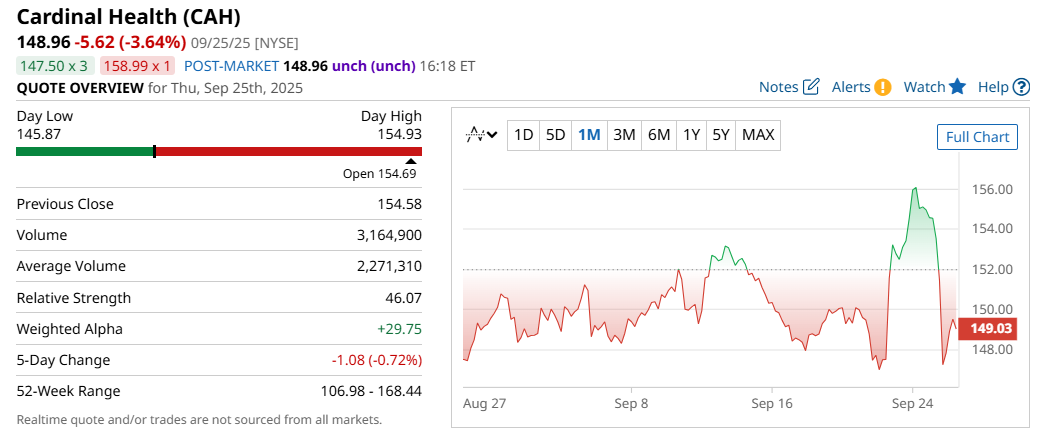This screenshot has height=443, width=1043.
Task: Click the Help question mark icon
Action: 1021,87
